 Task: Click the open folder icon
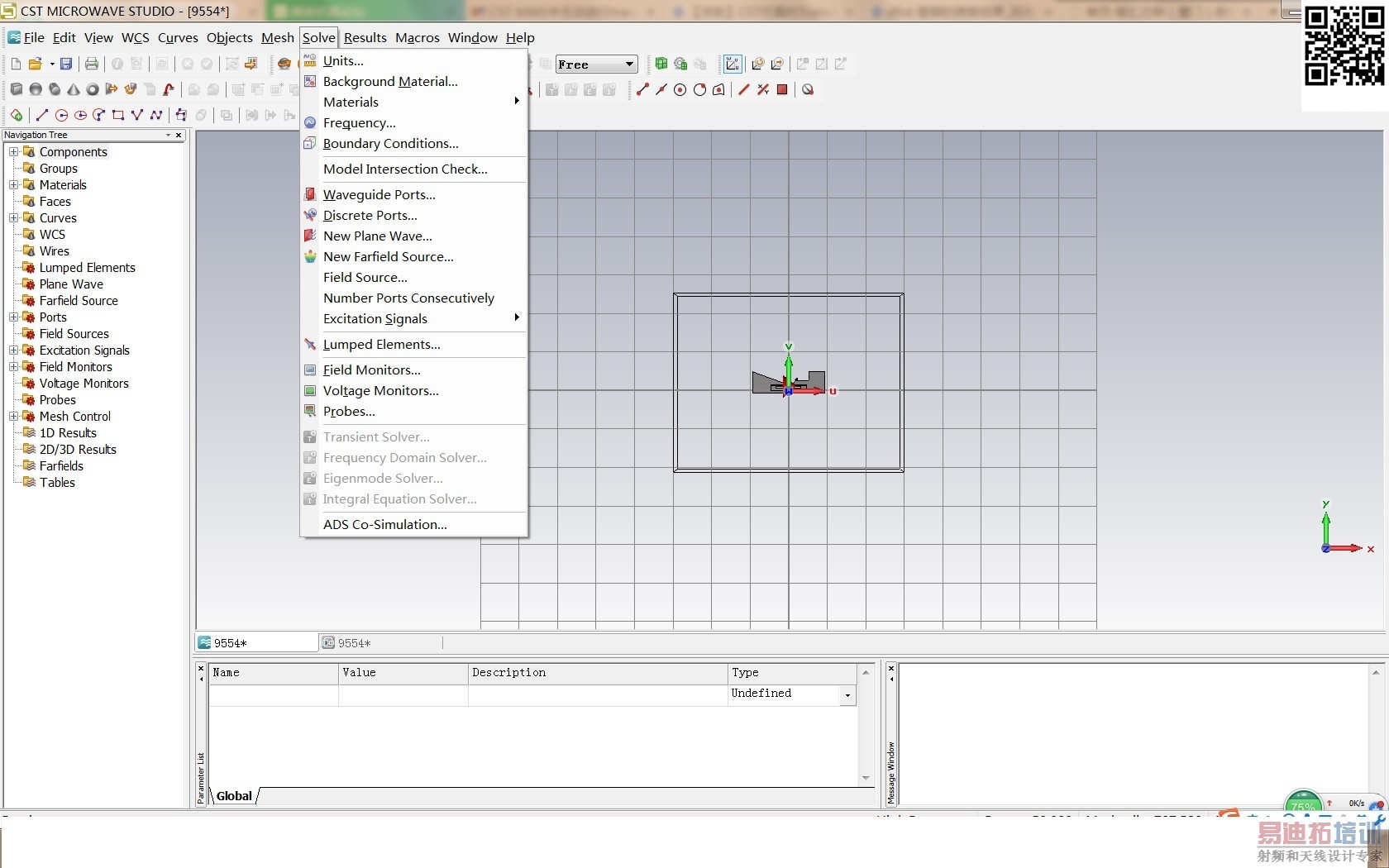pos(35,64)
